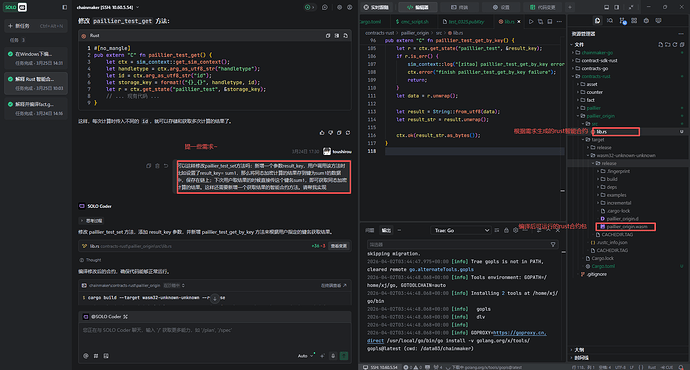Switch to the 设置 settings tab
The width and height of the screenshot is (690, 370).
coord(501,7)
